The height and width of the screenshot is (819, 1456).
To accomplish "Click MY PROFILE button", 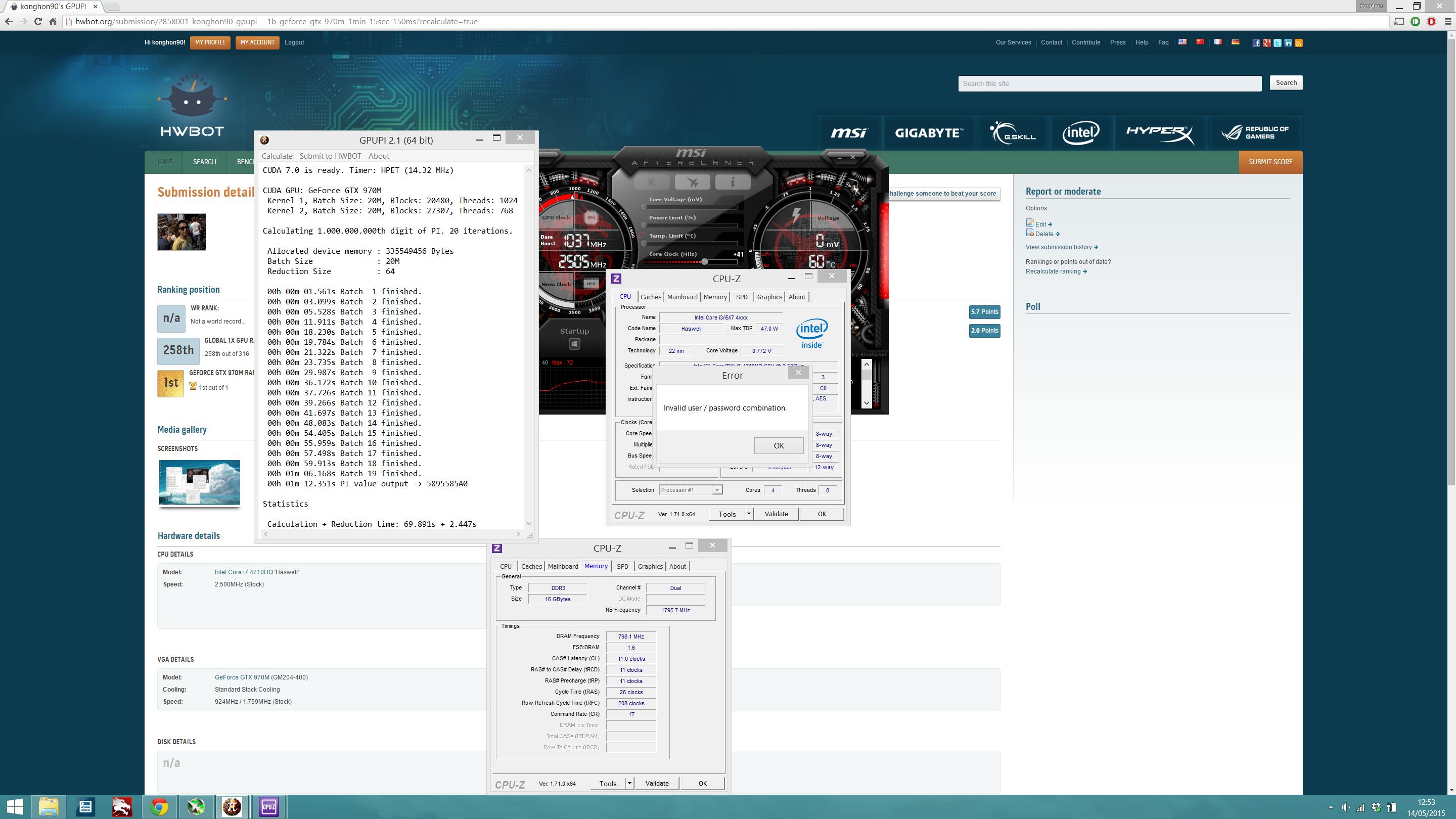I will 210,42.
